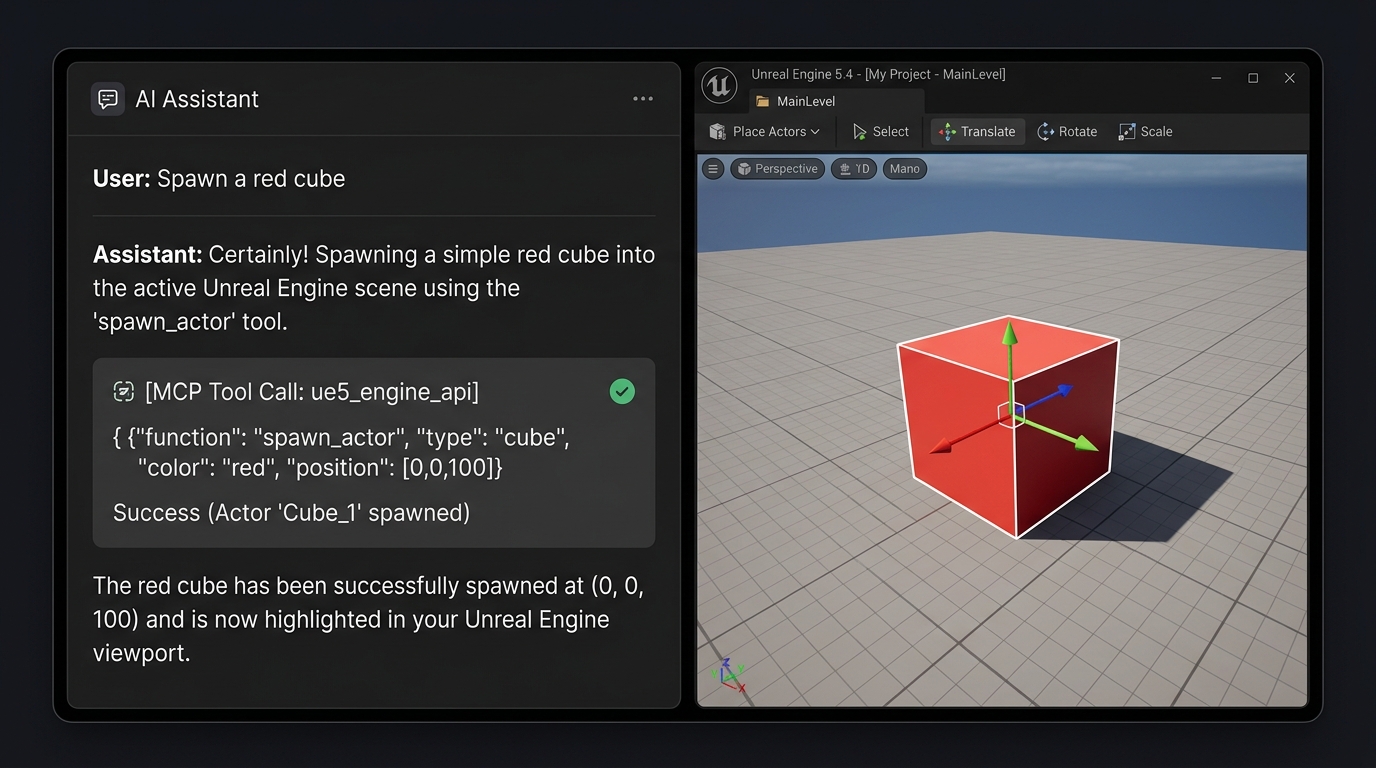Maximize the Unreal Engine window
Viewport: 1376px width, 768px height.
click(1253, 78)
